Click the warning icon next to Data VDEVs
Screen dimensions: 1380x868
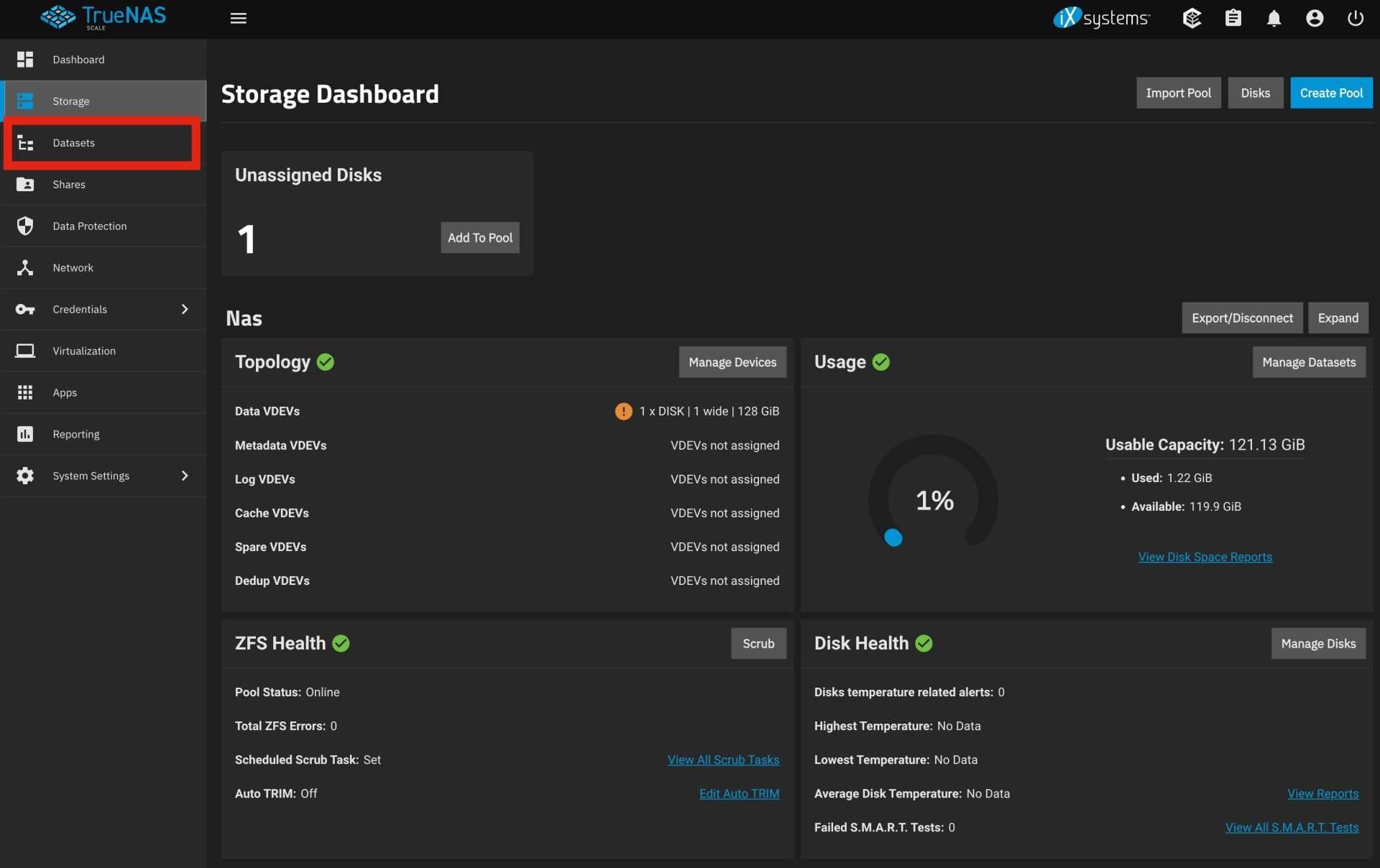[622, 411]
